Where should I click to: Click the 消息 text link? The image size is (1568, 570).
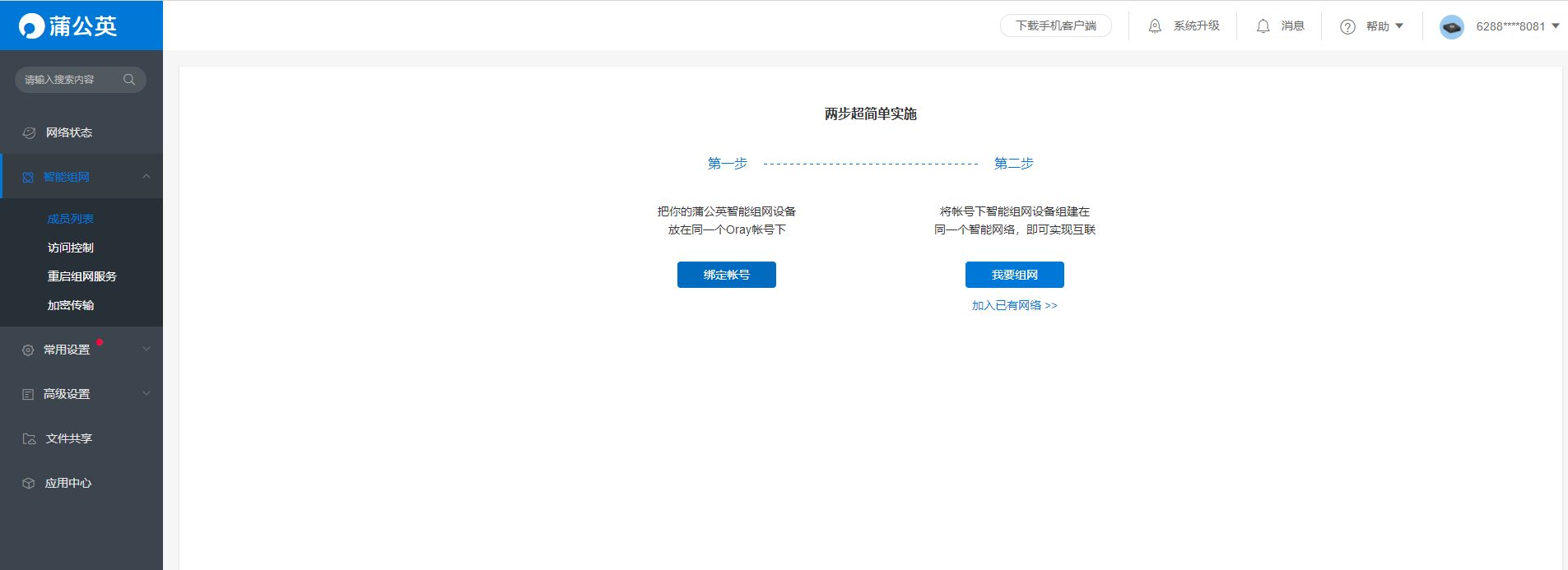coord(1293,26)
